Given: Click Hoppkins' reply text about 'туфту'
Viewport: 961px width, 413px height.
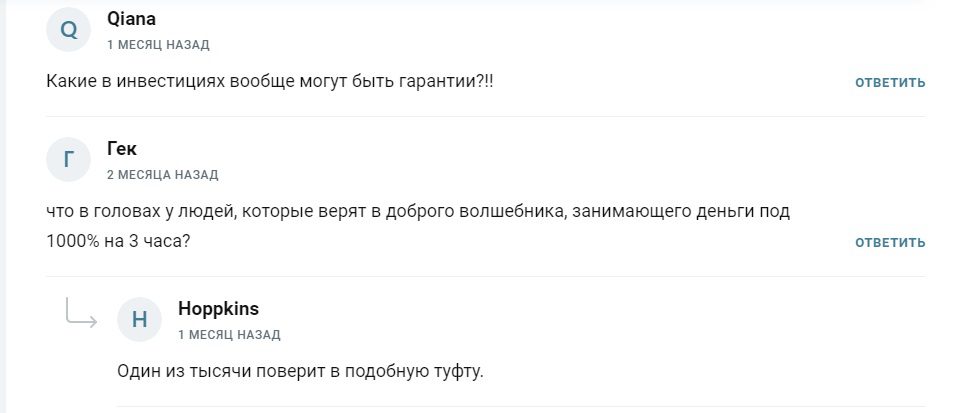Looking at the screenshot, I should (x=300, y=372).
